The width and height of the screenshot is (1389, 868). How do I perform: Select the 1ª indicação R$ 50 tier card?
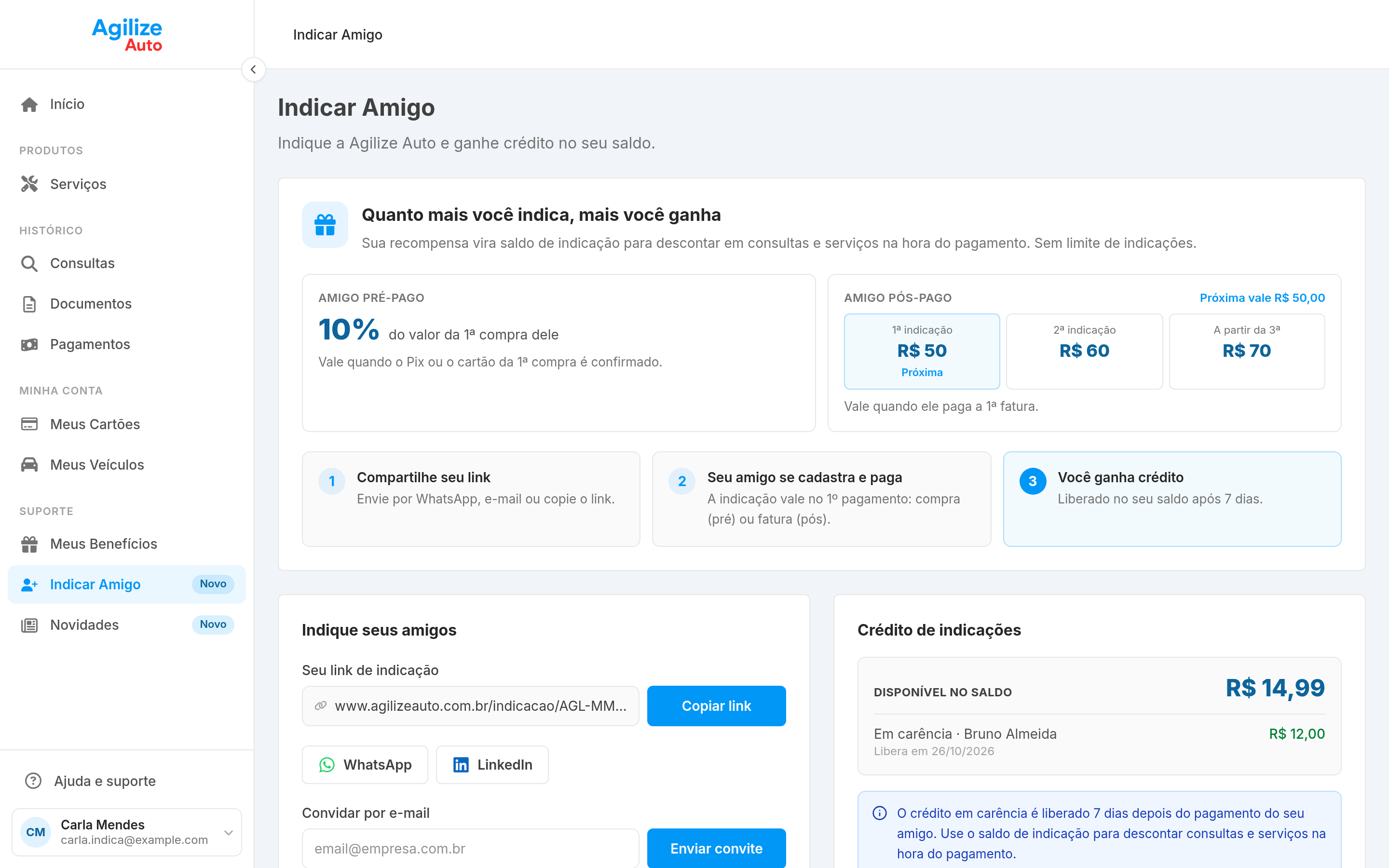point(922,352)
